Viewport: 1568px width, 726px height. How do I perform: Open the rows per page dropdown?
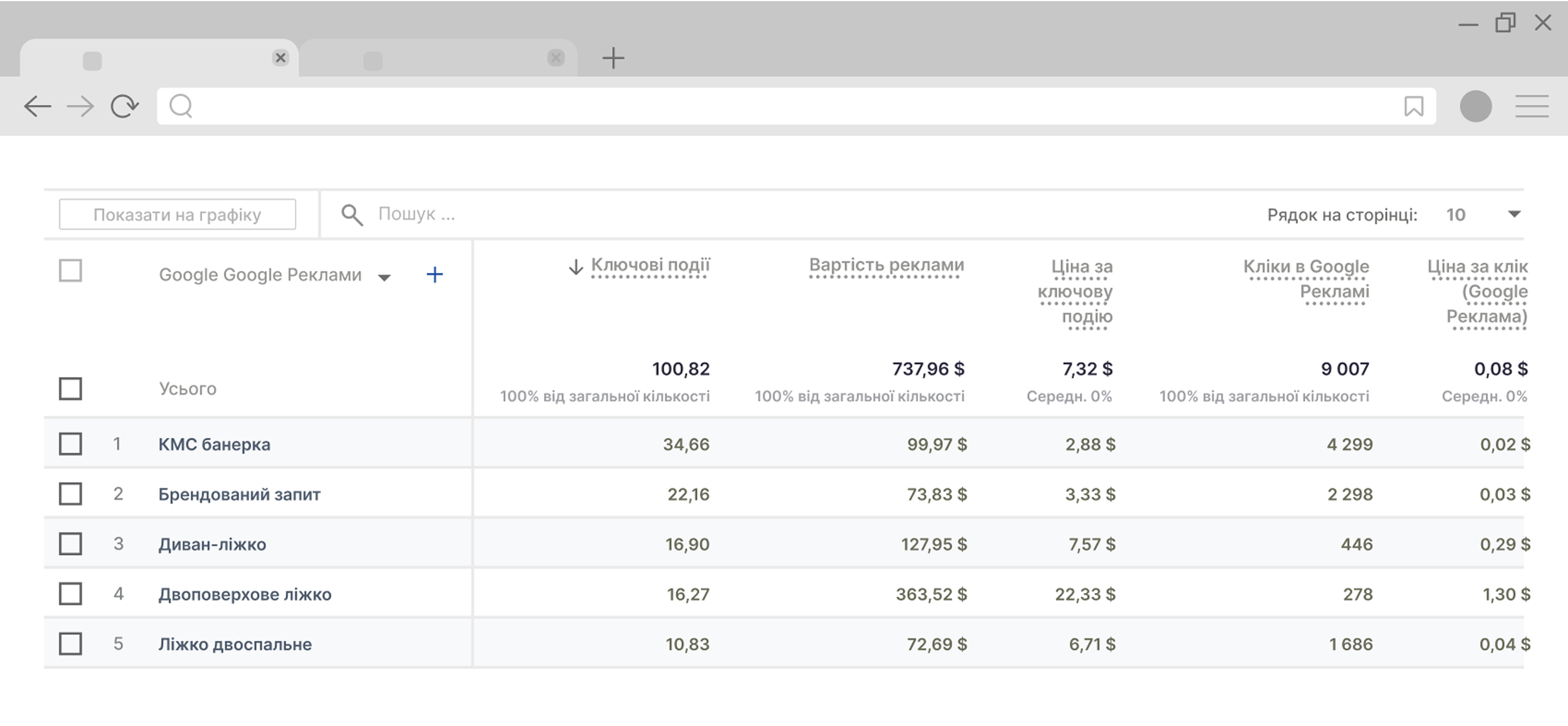click(1514, 214)
